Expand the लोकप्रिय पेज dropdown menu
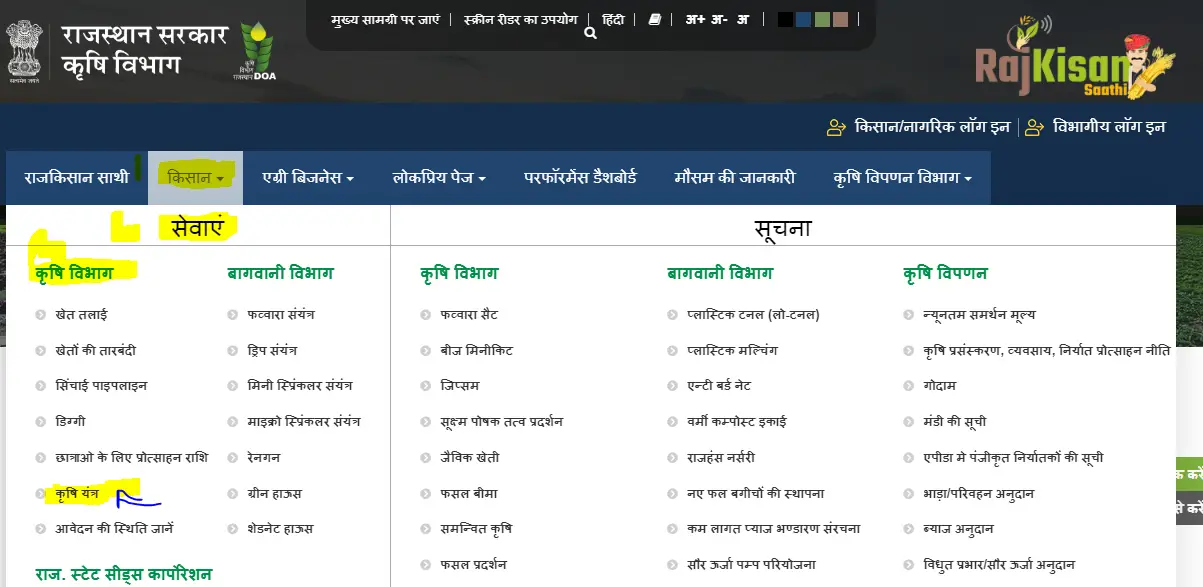1203x587 pixels. pos(439,178)
